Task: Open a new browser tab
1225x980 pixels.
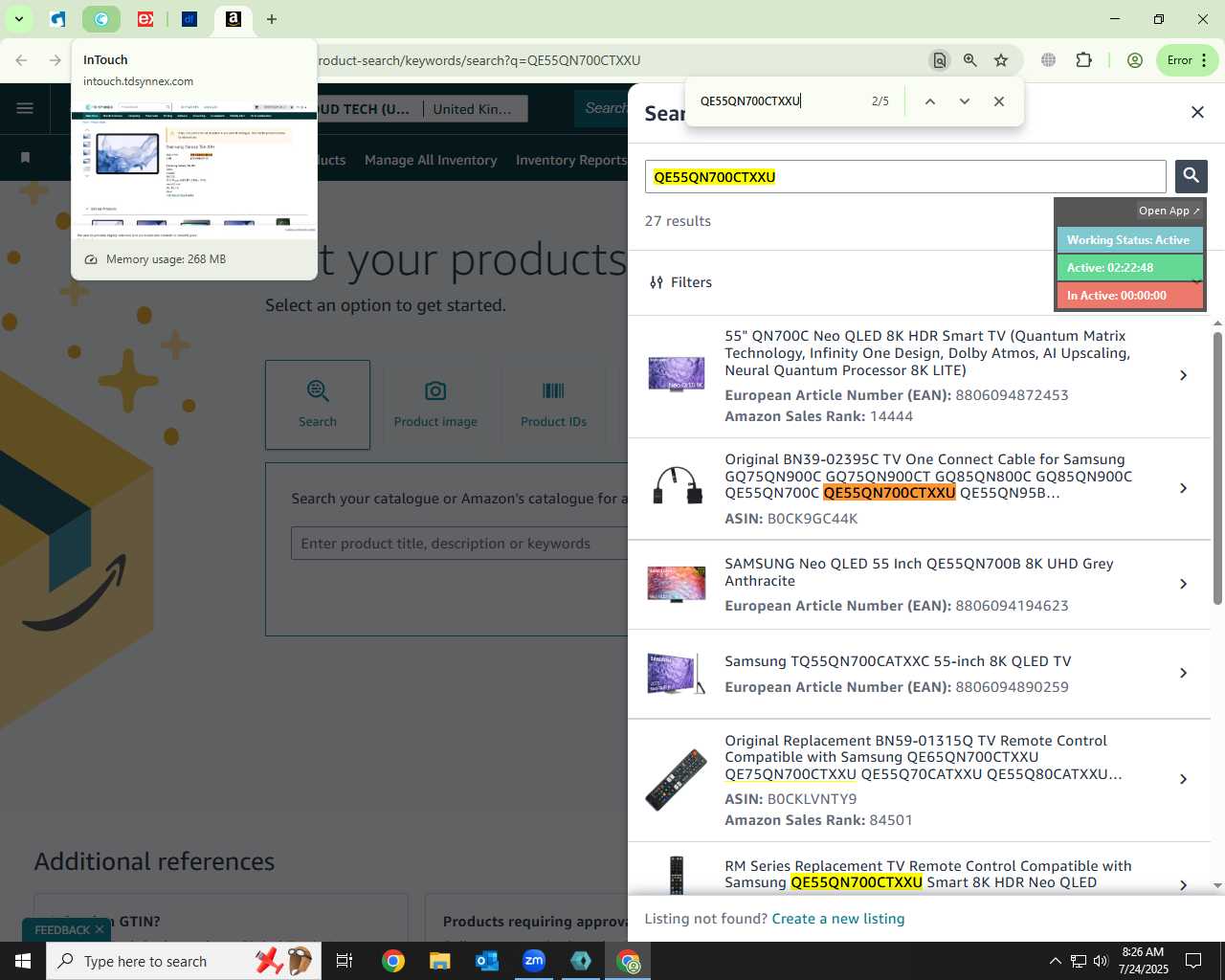Action: pyautogui.click(x=272, y=19)
